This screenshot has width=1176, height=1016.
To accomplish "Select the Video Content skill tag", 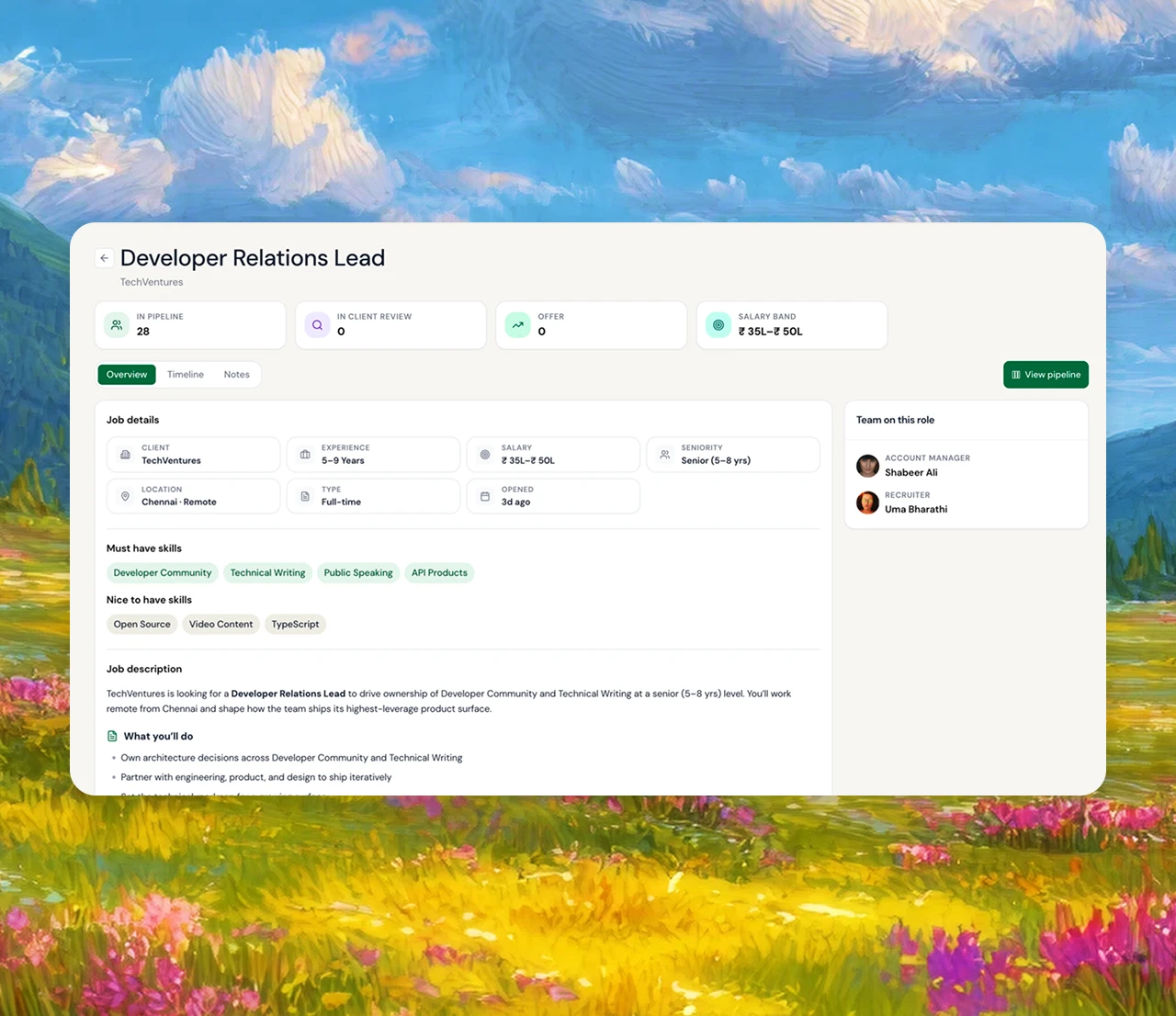I will pos(220,625).
